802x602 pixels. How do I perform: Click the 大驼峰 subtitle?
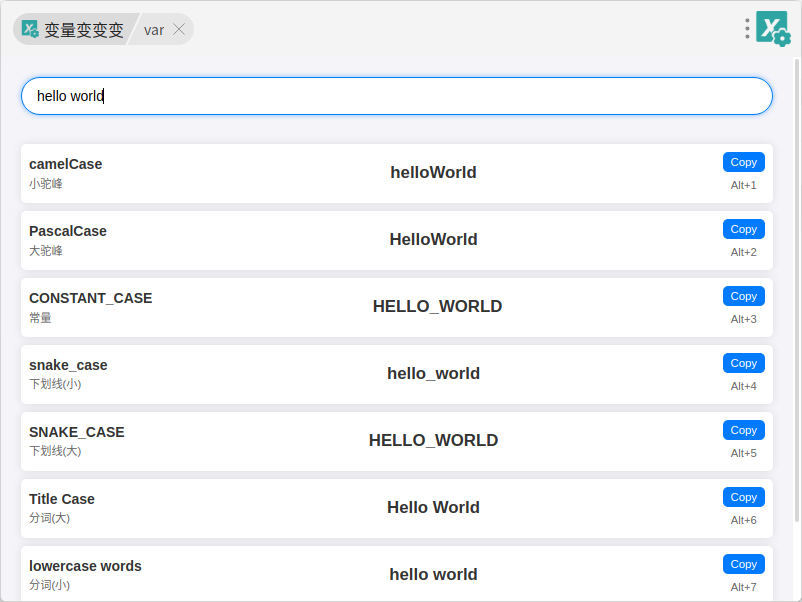(x=46, y=251)
